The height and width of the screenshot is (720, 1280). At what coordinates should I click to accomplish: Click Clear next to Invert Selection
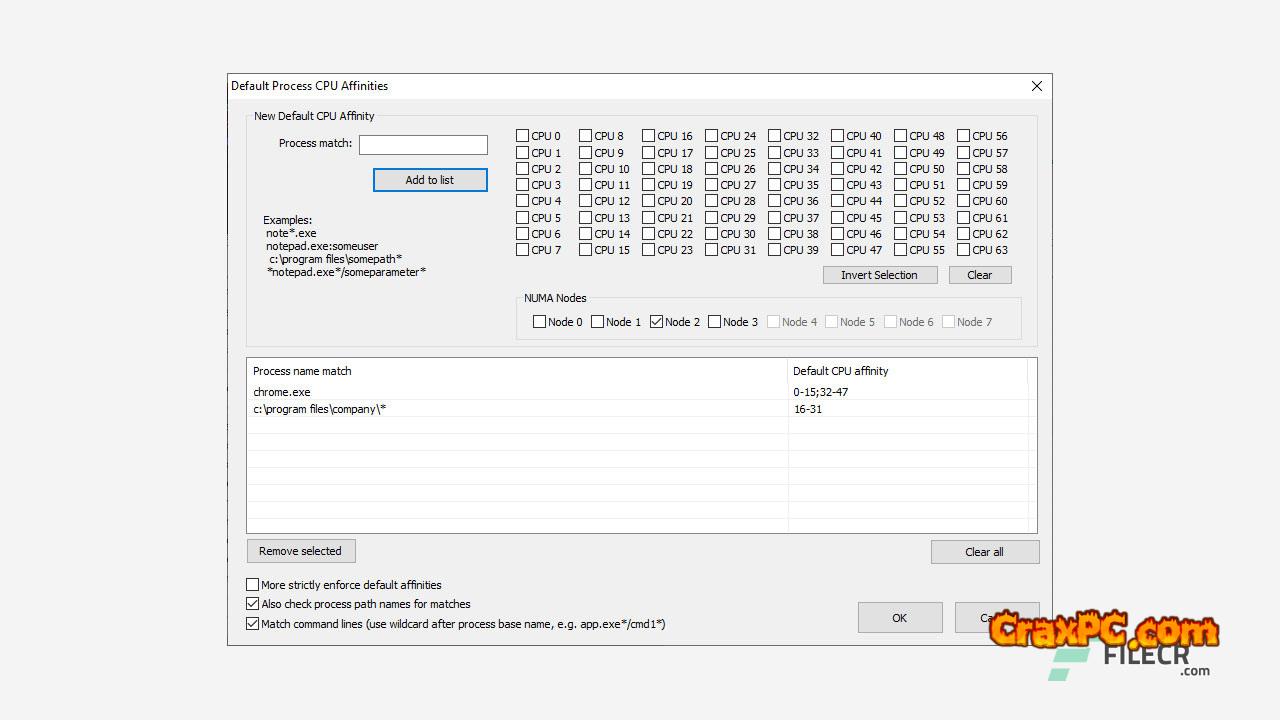tap(979, 275)
